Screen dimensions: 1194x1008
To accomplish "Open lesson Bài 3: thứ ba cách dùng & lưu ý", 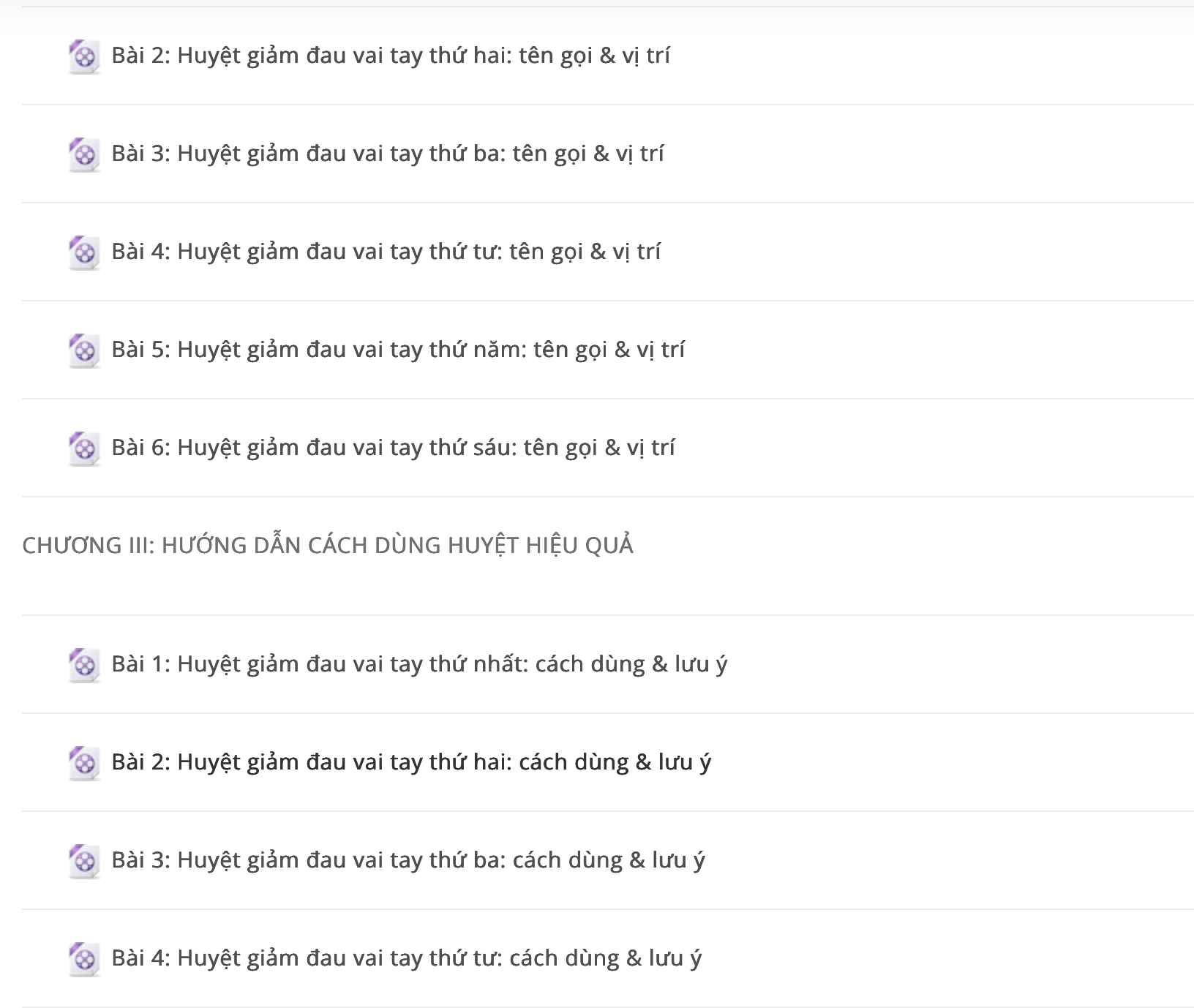I will pyautogui.click(x=408, y=860).
